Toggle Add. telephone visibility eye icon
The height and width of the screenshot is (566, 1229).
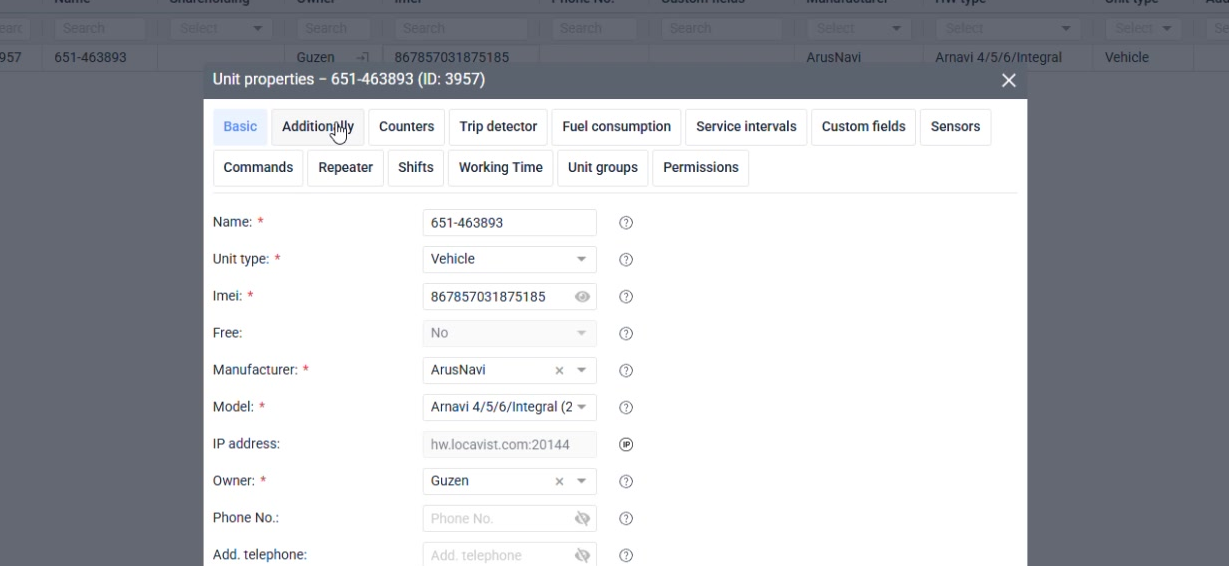583,556
